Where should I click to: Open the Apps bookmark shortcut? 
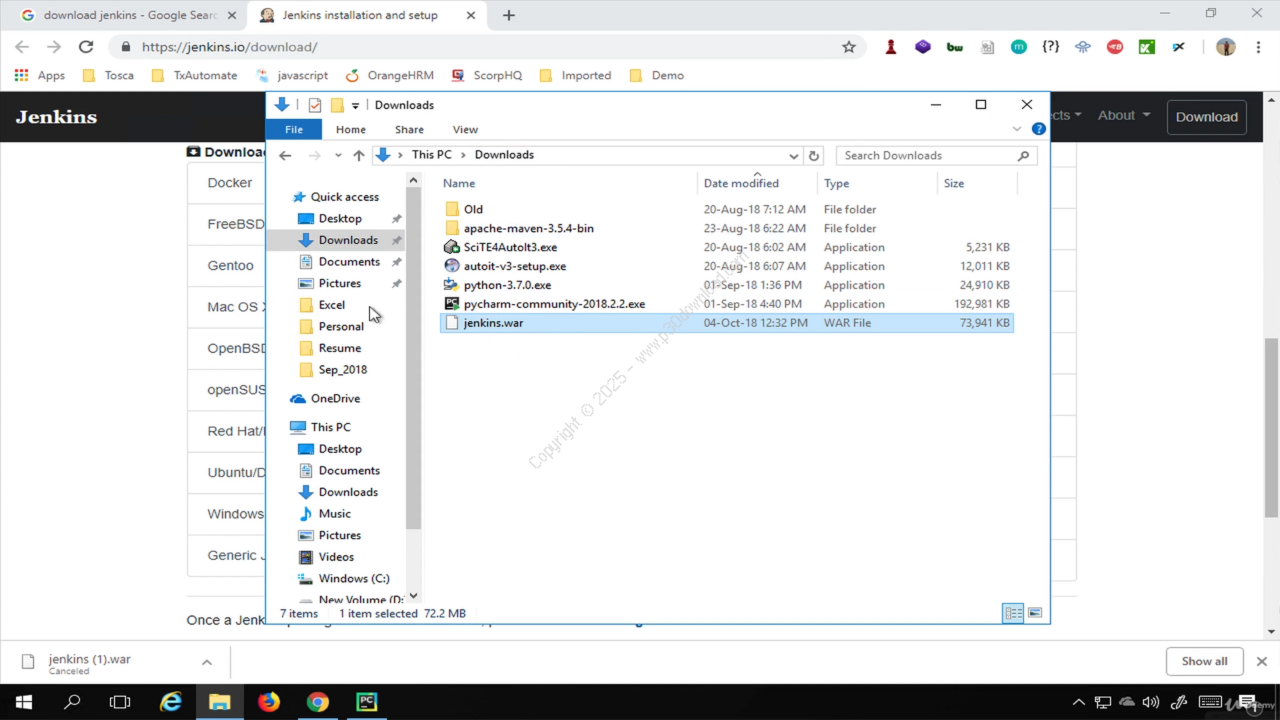[x=40, y=75]
